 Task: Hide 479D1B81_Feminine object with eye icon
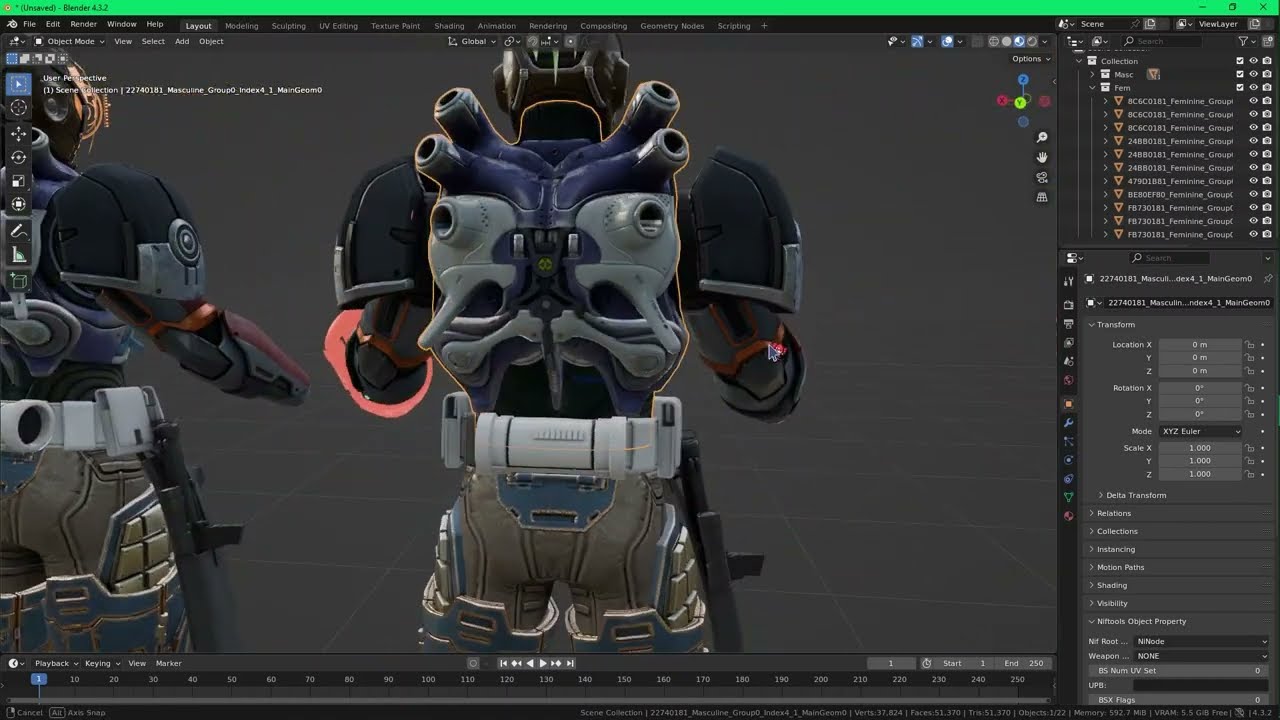tap(1253, 181)
